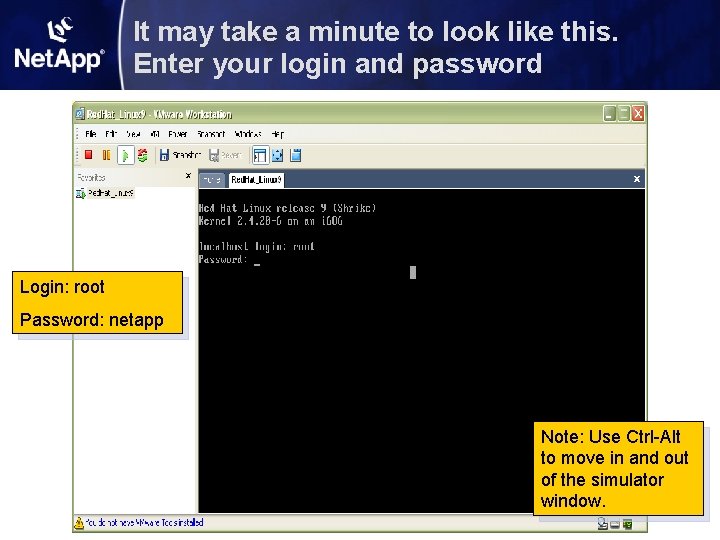The image size is (720, 540).
Task: Take a Snapshot using the toolbar
Action: (x=180, y=155)
